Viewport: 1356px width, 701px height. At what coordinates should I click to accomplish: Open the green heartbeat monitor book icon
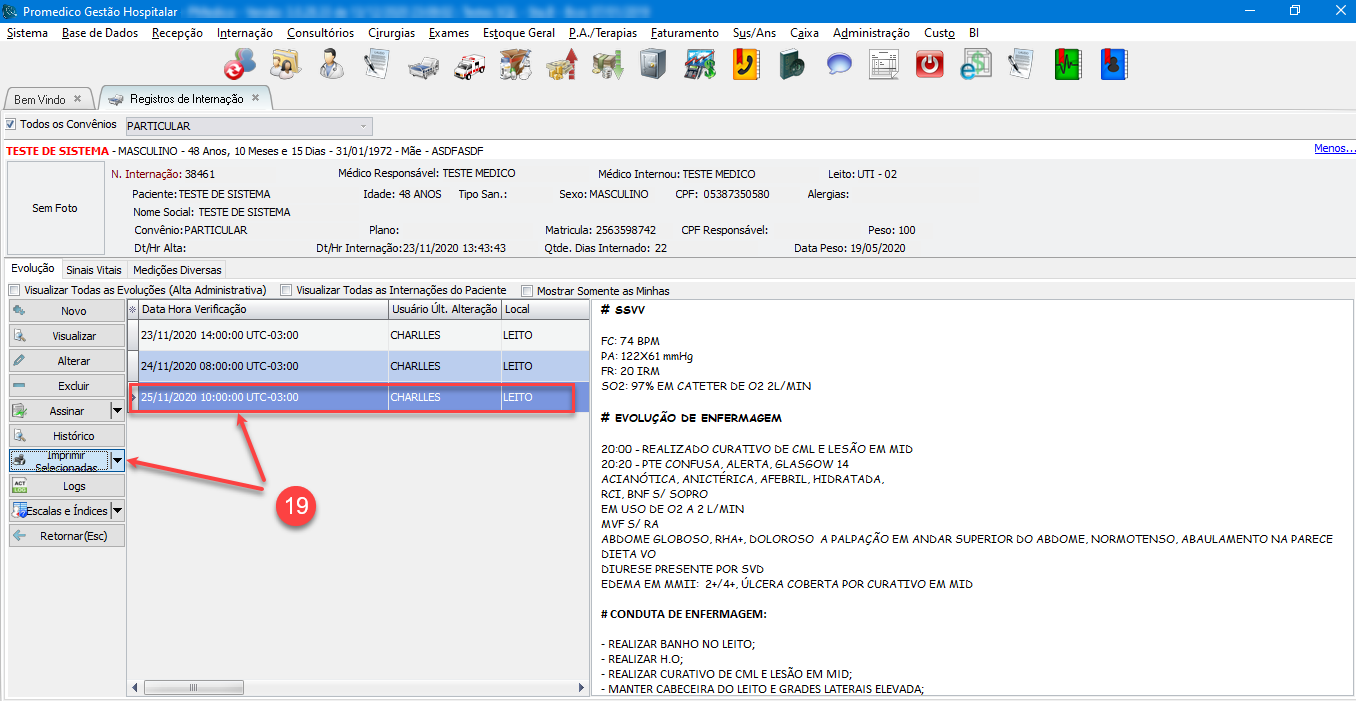click(1068, 65)
